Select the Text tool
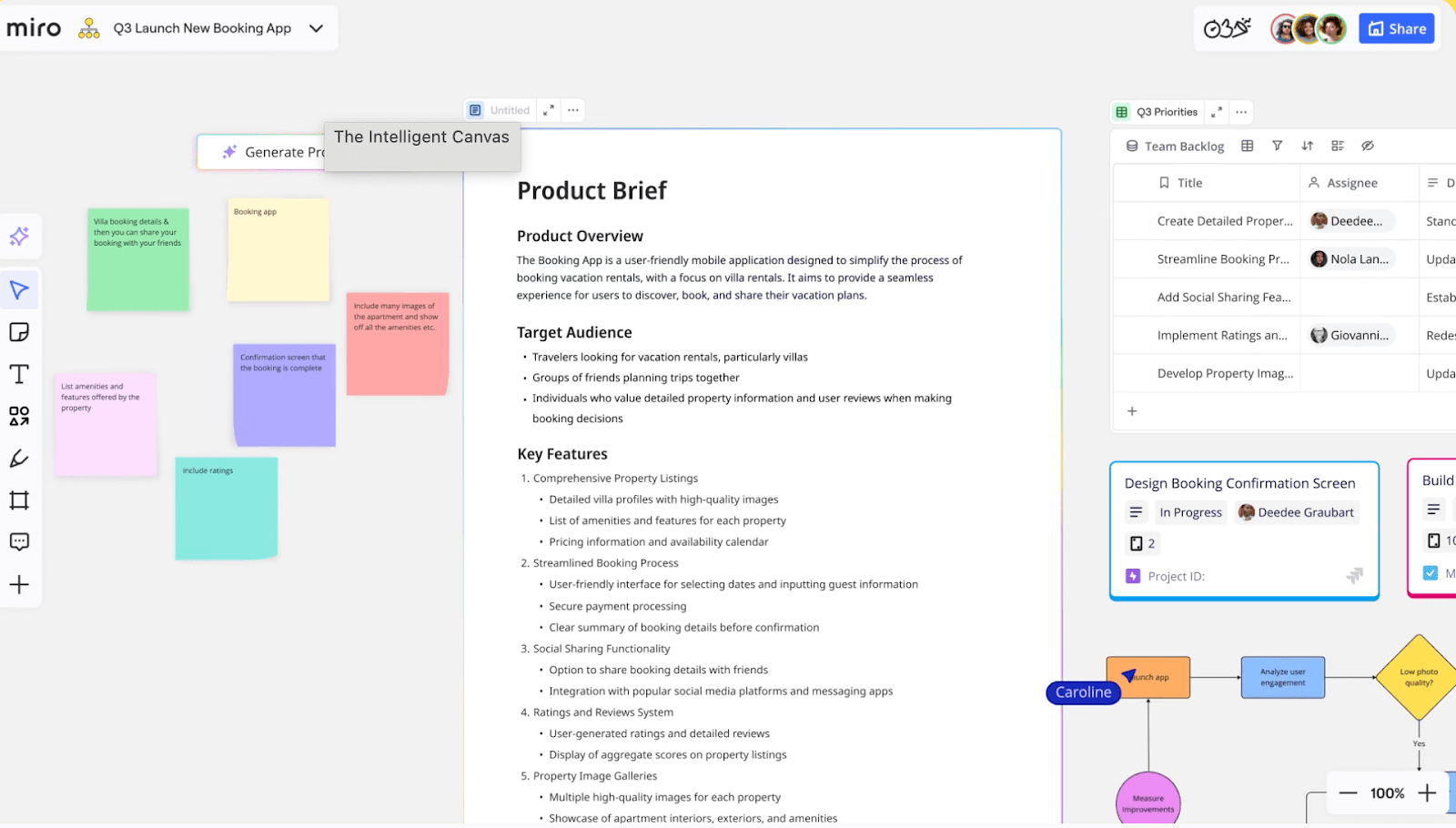This screenshot has width=1456, height=828. tap(20, 373)
